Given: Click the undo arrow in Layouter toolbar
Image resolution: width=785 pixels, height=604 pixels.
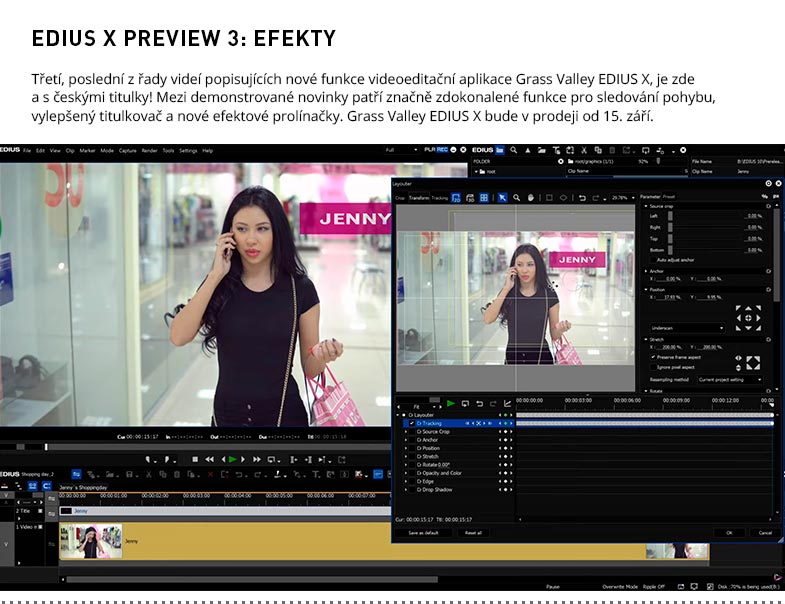Looking at the screenshot, I should 582,198.
